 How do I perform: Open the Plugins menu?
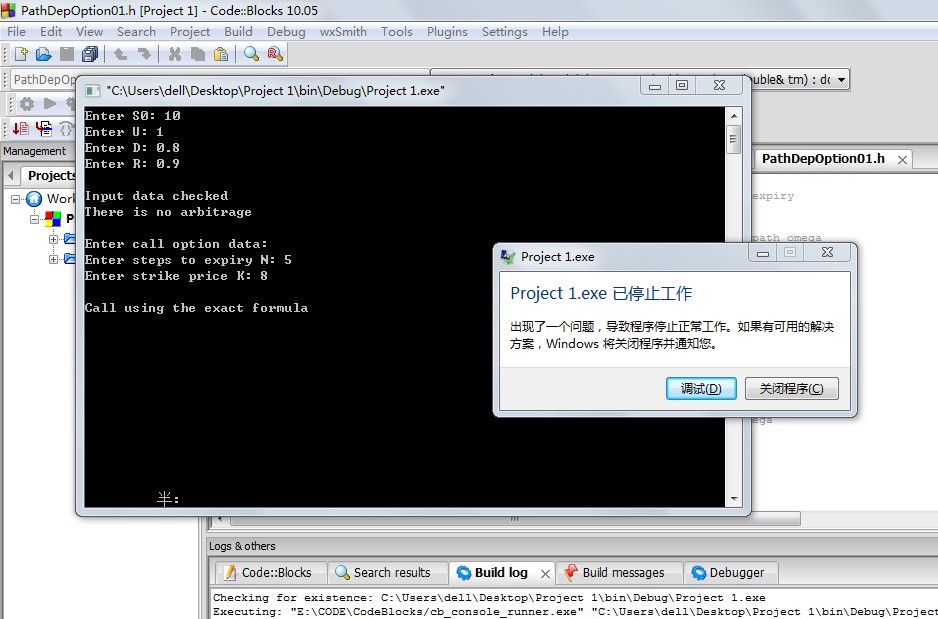pos(447,32)
